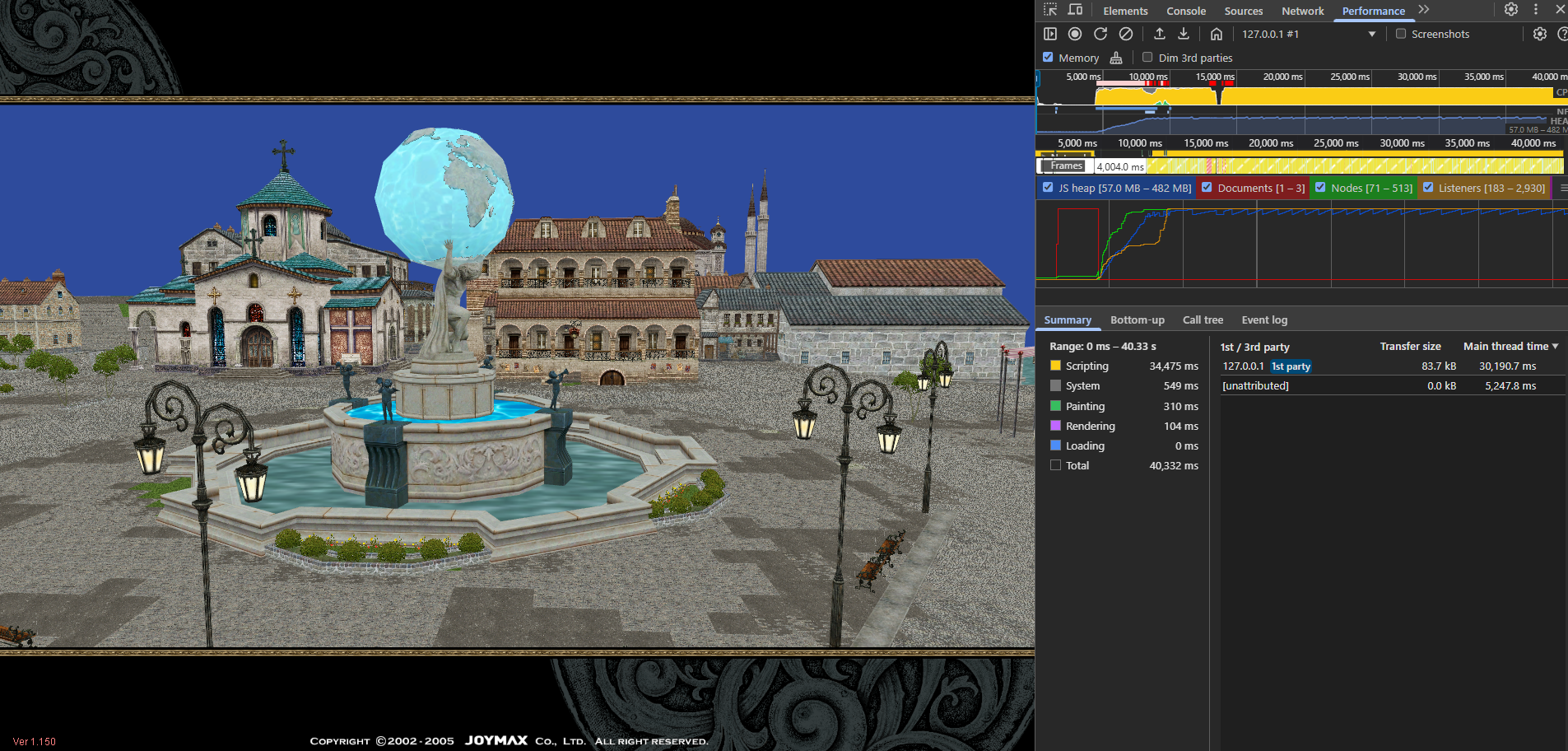
Task: Activate the inspect element picker icon
Action: (x=1050, y=10)
